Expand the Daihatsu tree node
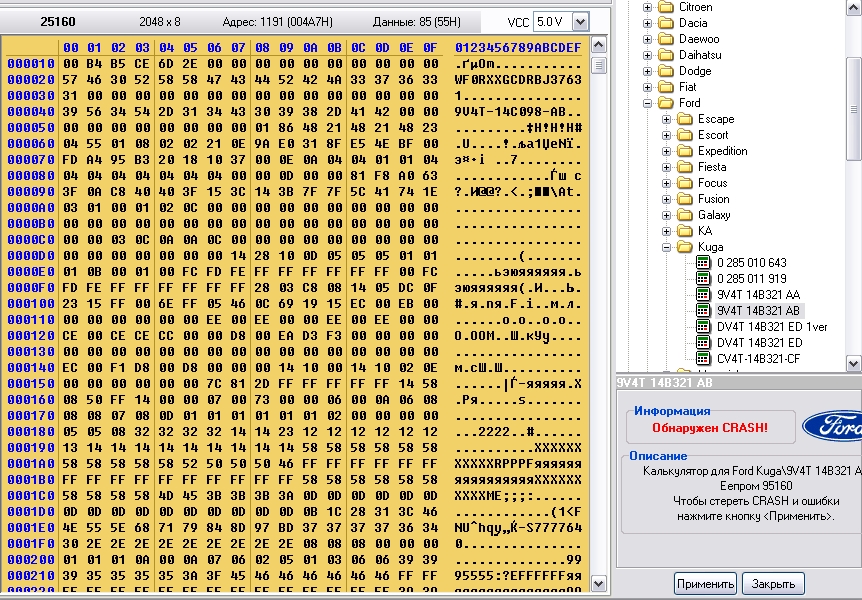Screen dimensions: 862x600 coord(648,56)
